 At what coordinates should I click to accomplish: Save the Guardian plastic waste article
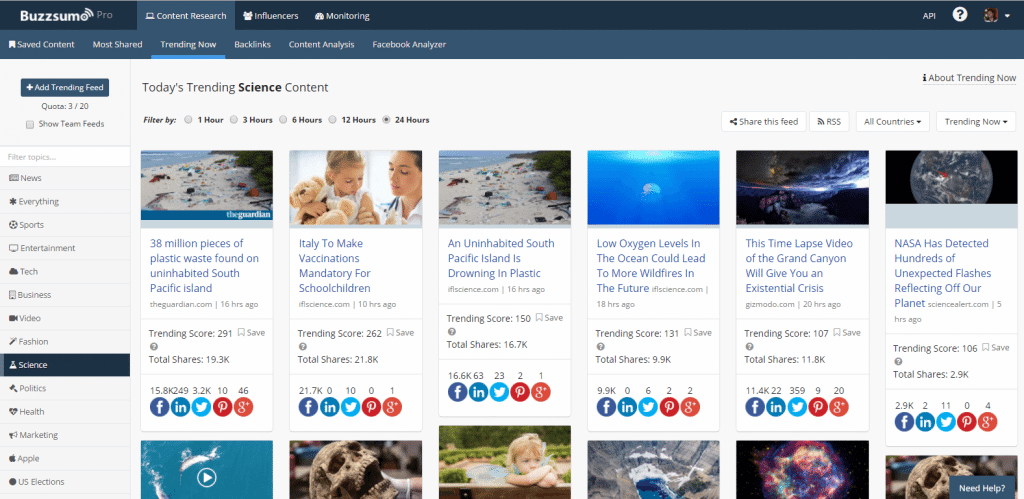coord(251,332)
